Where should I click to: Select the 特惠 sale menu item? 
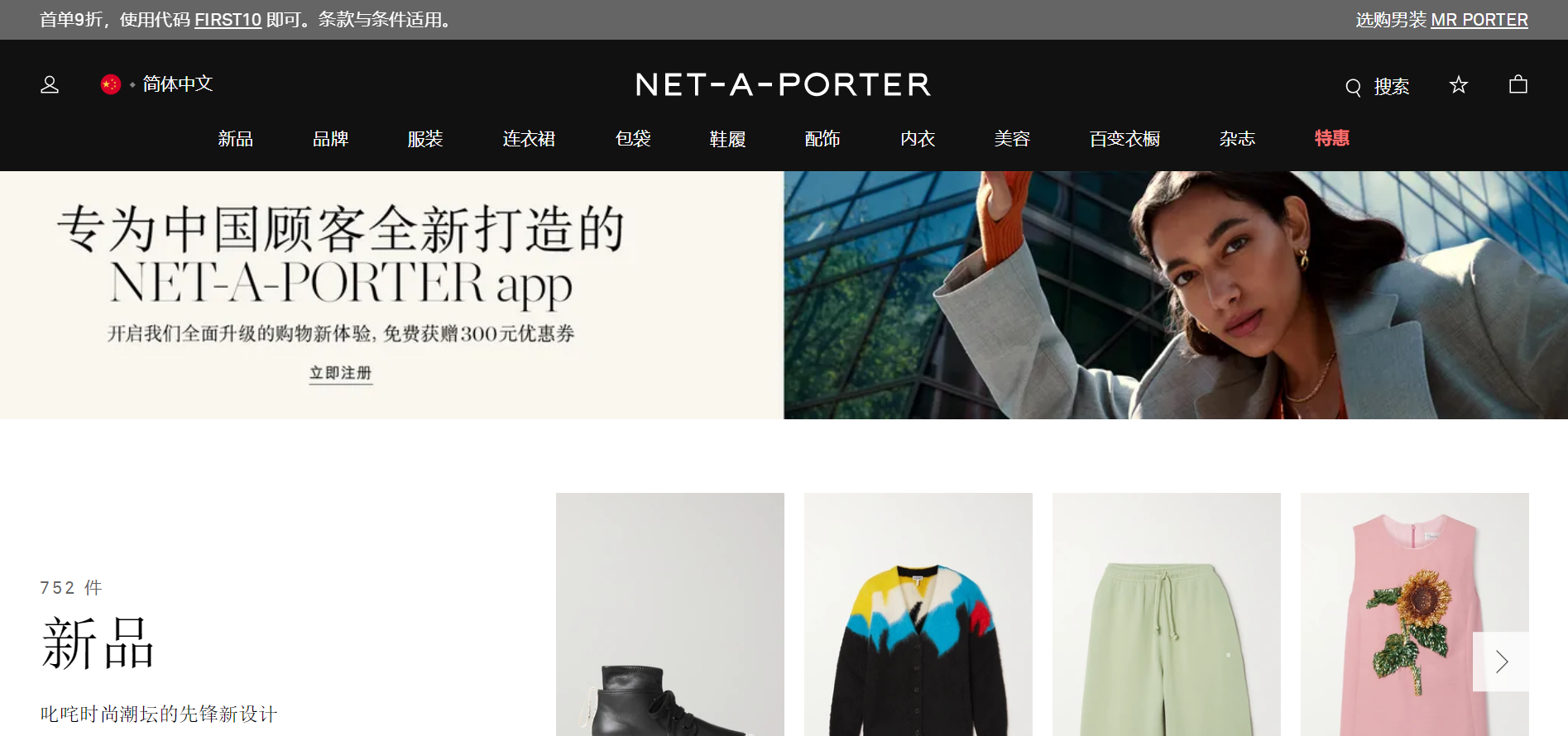coord(1332,138)
